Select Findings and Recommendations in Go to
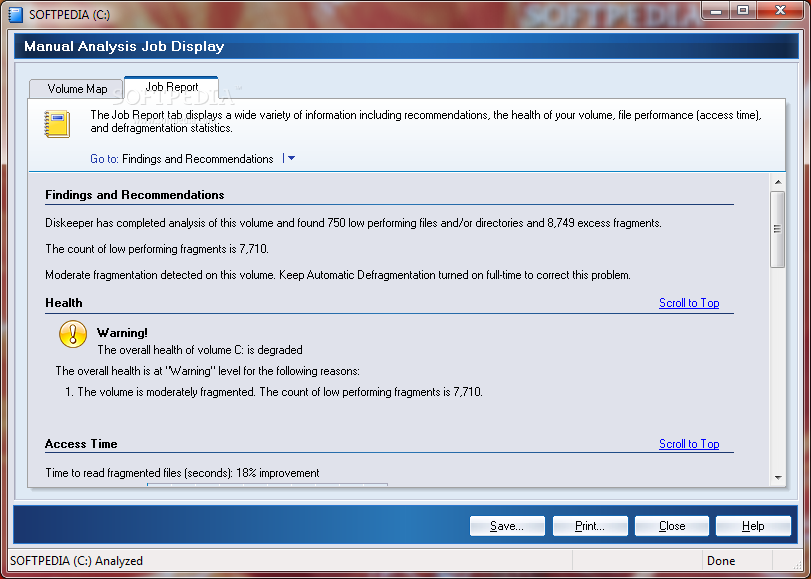 (198, 159)
